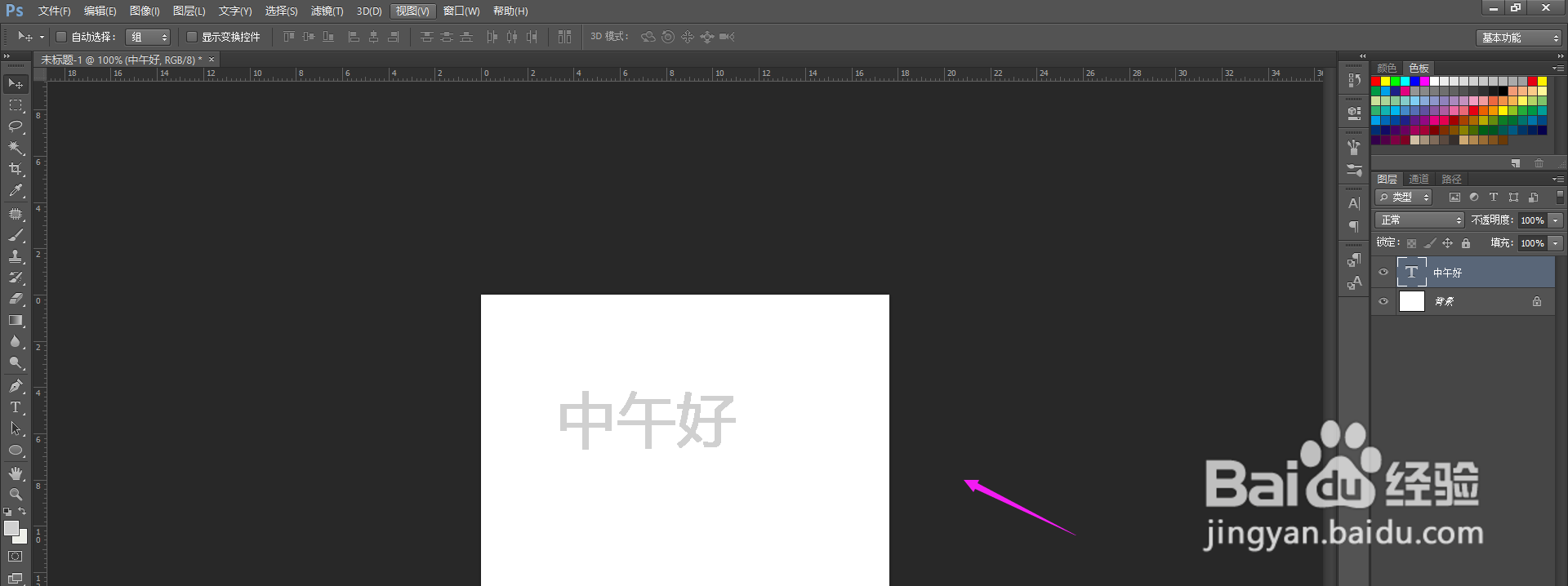The width and height of the screenshot is (1568, 586).
Task: Select the Magic Wand tool
Action: [x=16, y=148]
